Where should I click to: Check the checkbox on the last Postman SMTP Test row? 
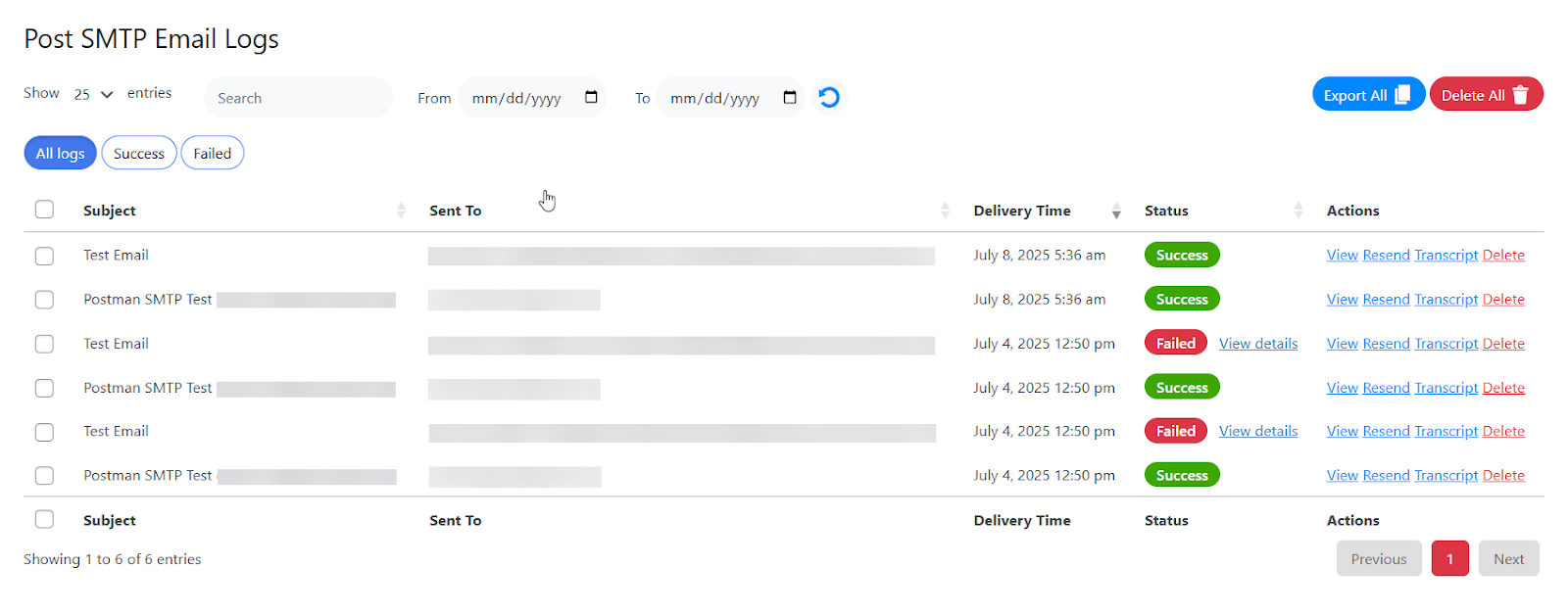coord(44,475)
